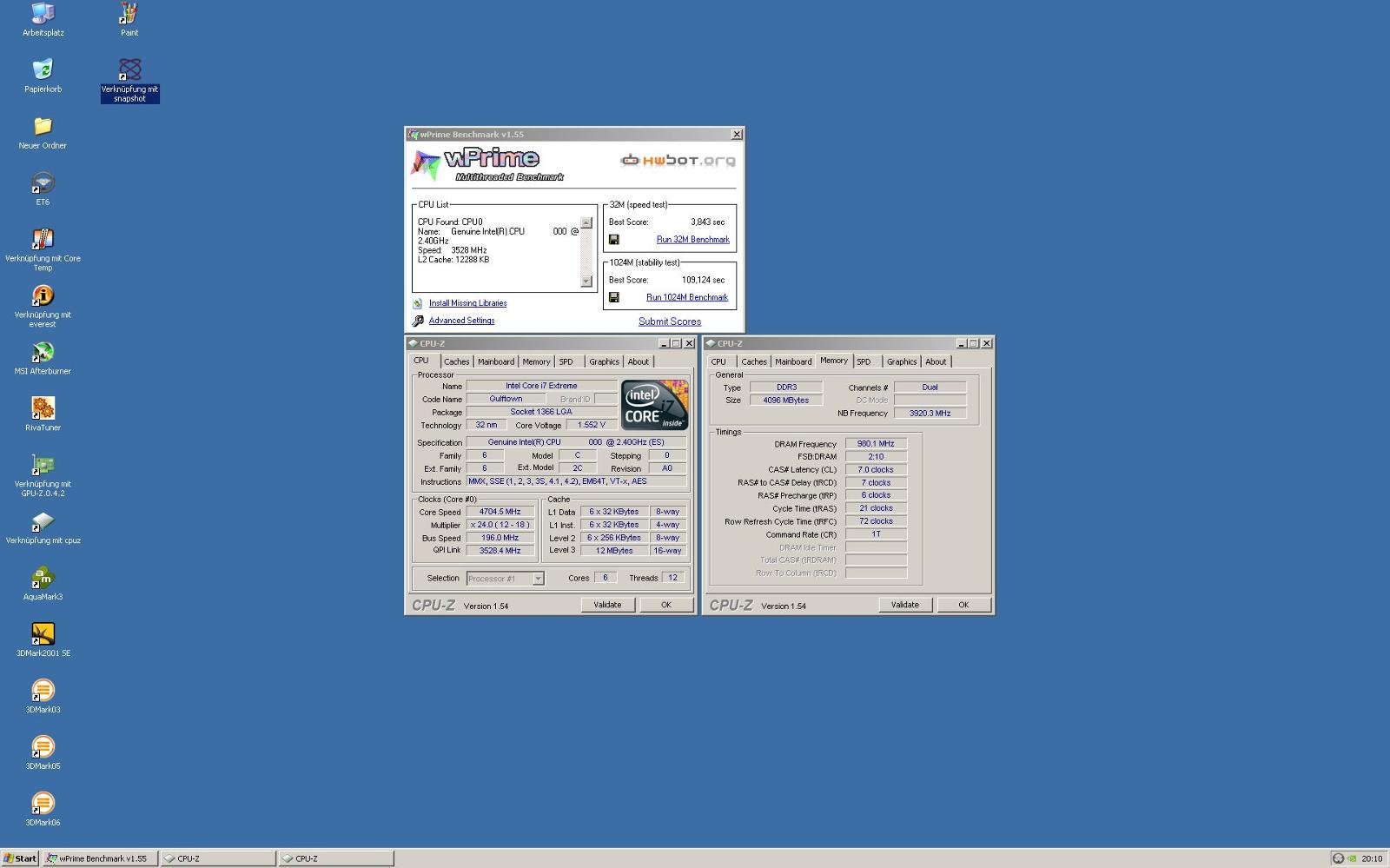Viewport: 1390px width, 868px height.
Task: Select the Core Temp shortcut icon
Action: tap(43, 239)
